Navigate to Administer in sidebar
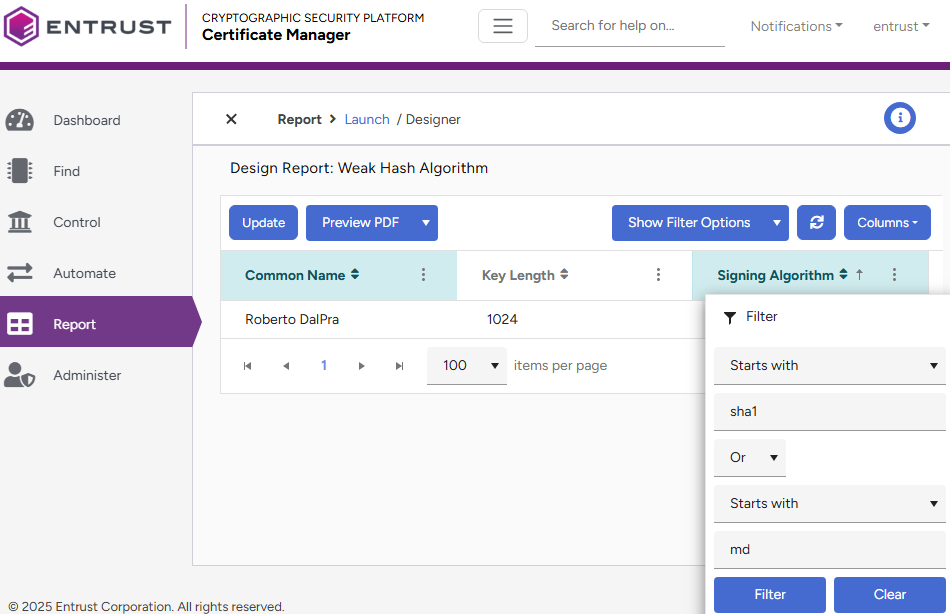Screen dimensions: 950x614 87,375
